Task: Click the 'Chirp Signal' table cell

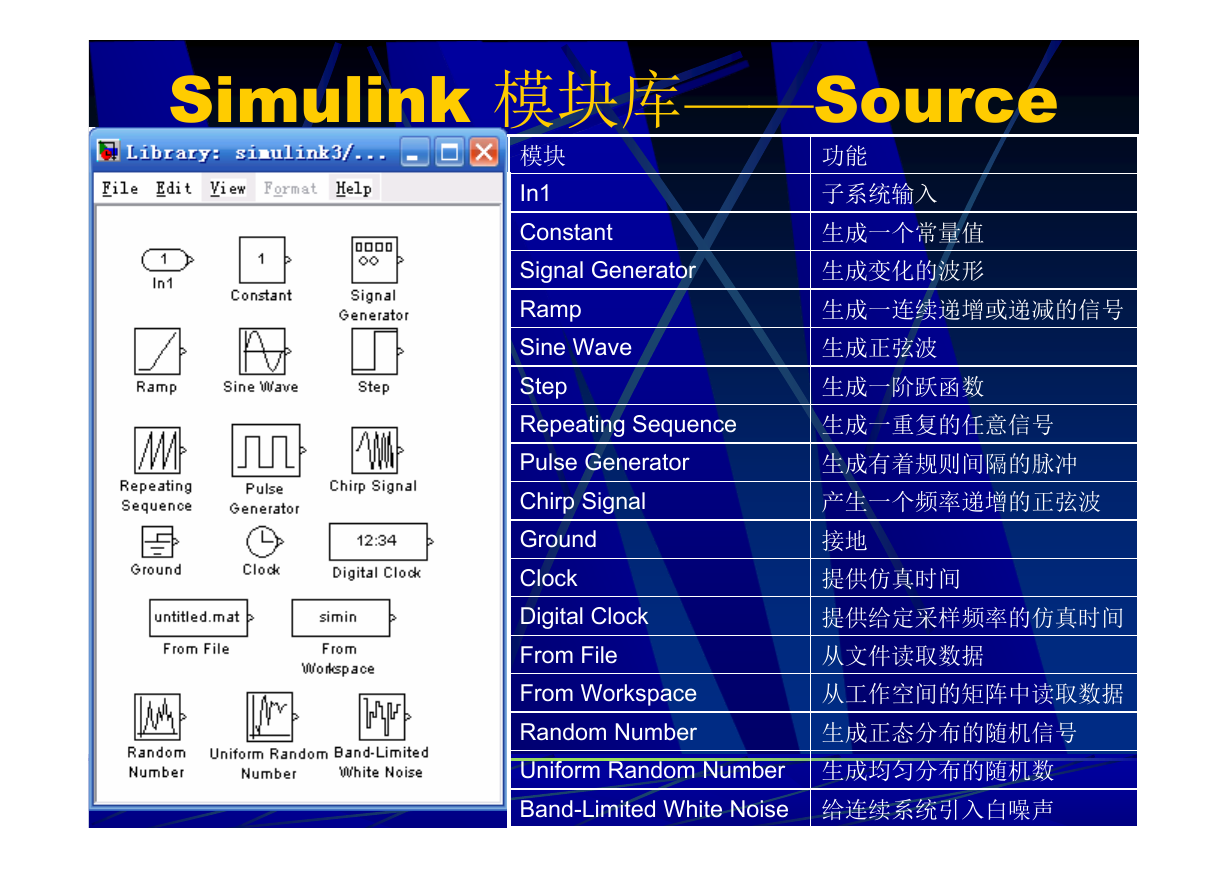Action: pos(660,501)
